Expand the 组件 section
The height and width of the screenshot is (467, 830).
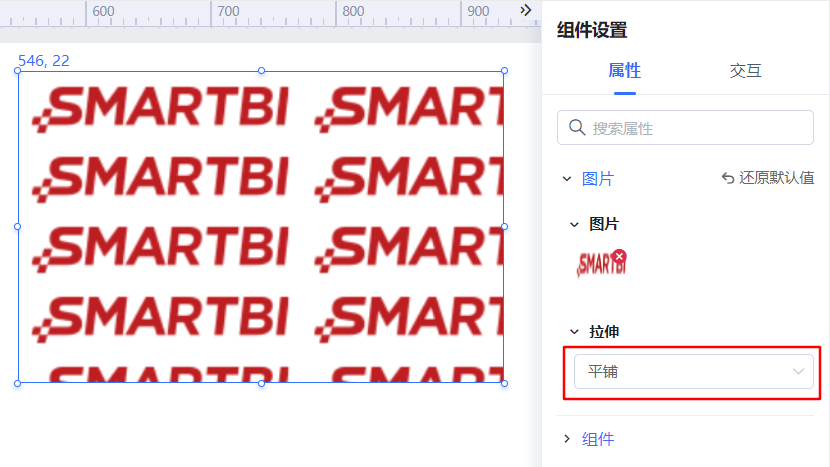(x=567, y=439)
